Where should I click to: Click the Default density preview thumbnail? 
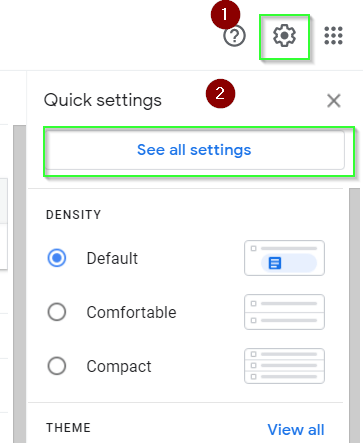point(284,258)
